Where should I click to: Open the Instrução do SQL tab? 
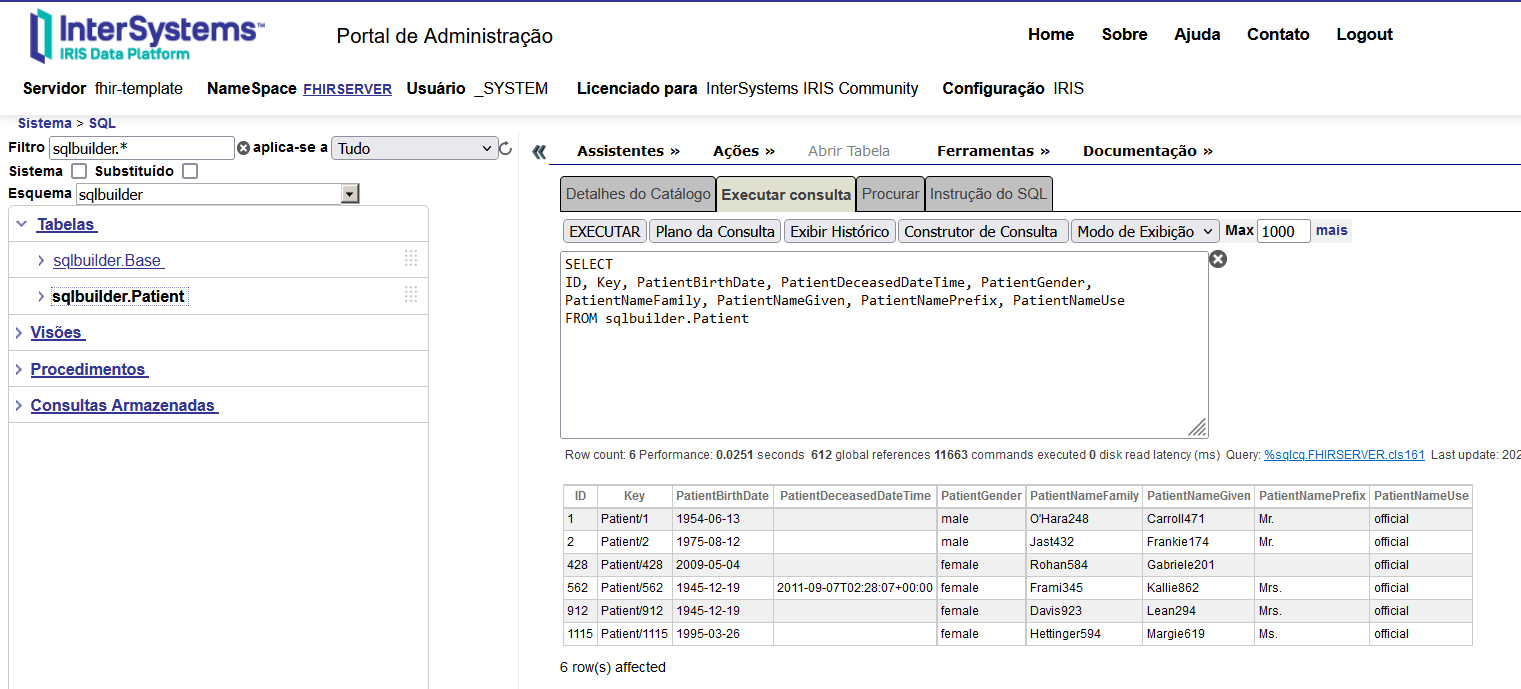(x=988, y=194)
